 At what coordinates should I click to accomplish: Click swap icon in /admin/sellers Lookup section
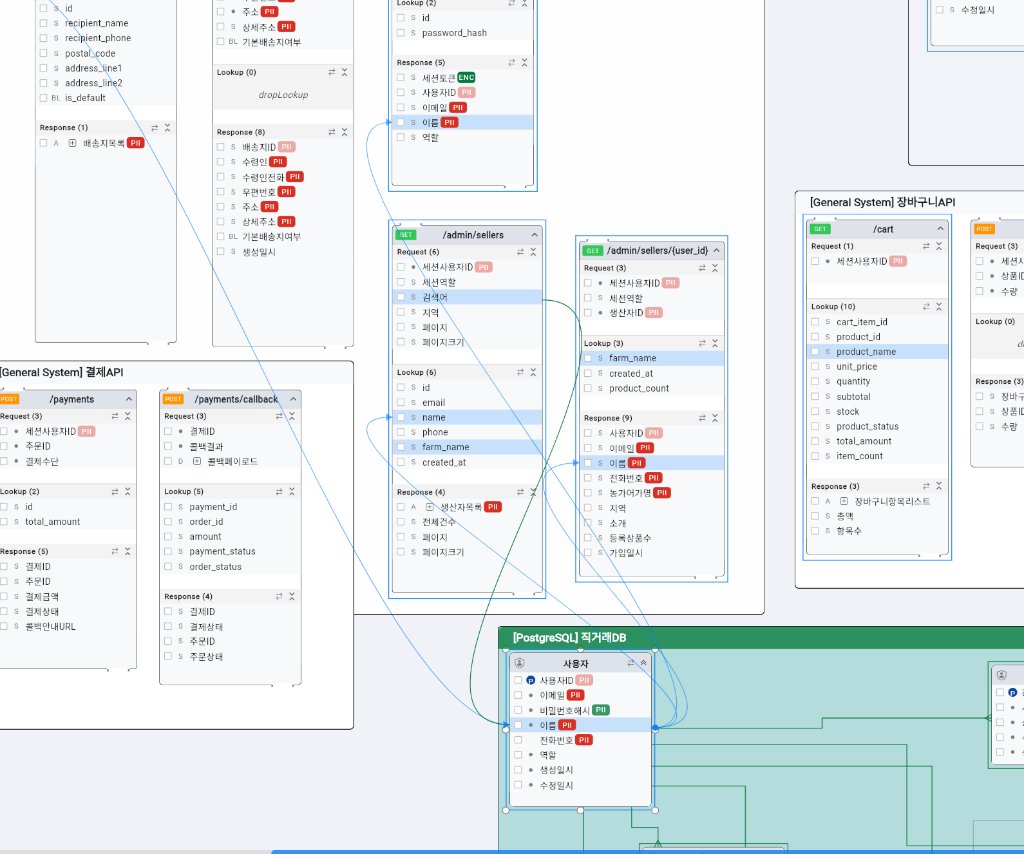520,372
